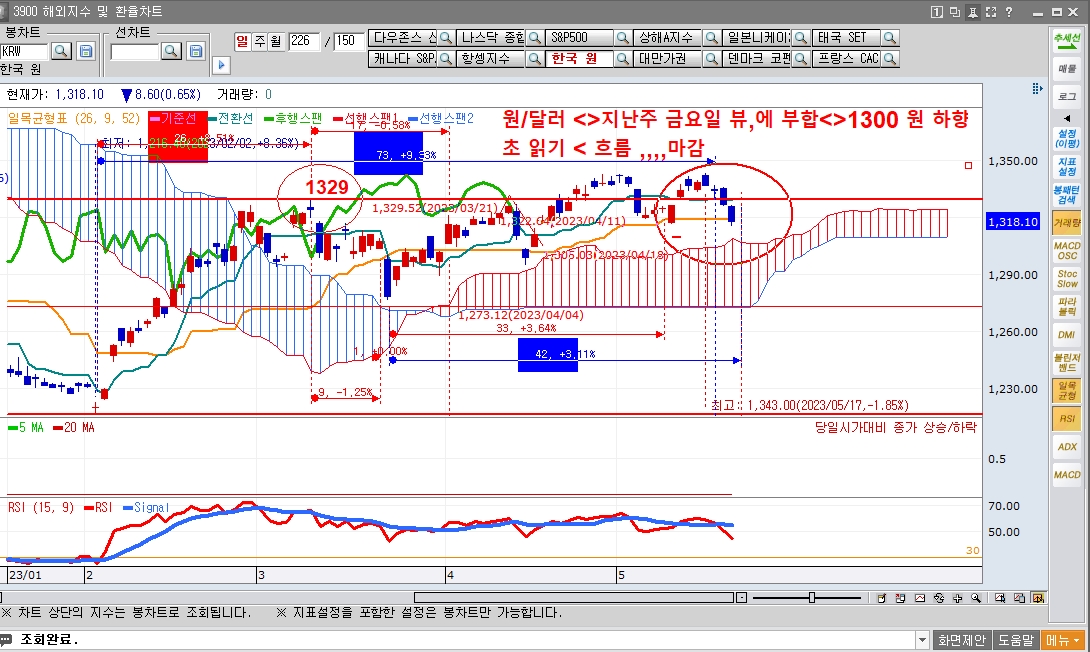Load the 프랑스 CAC index chart

click(846, 59)
